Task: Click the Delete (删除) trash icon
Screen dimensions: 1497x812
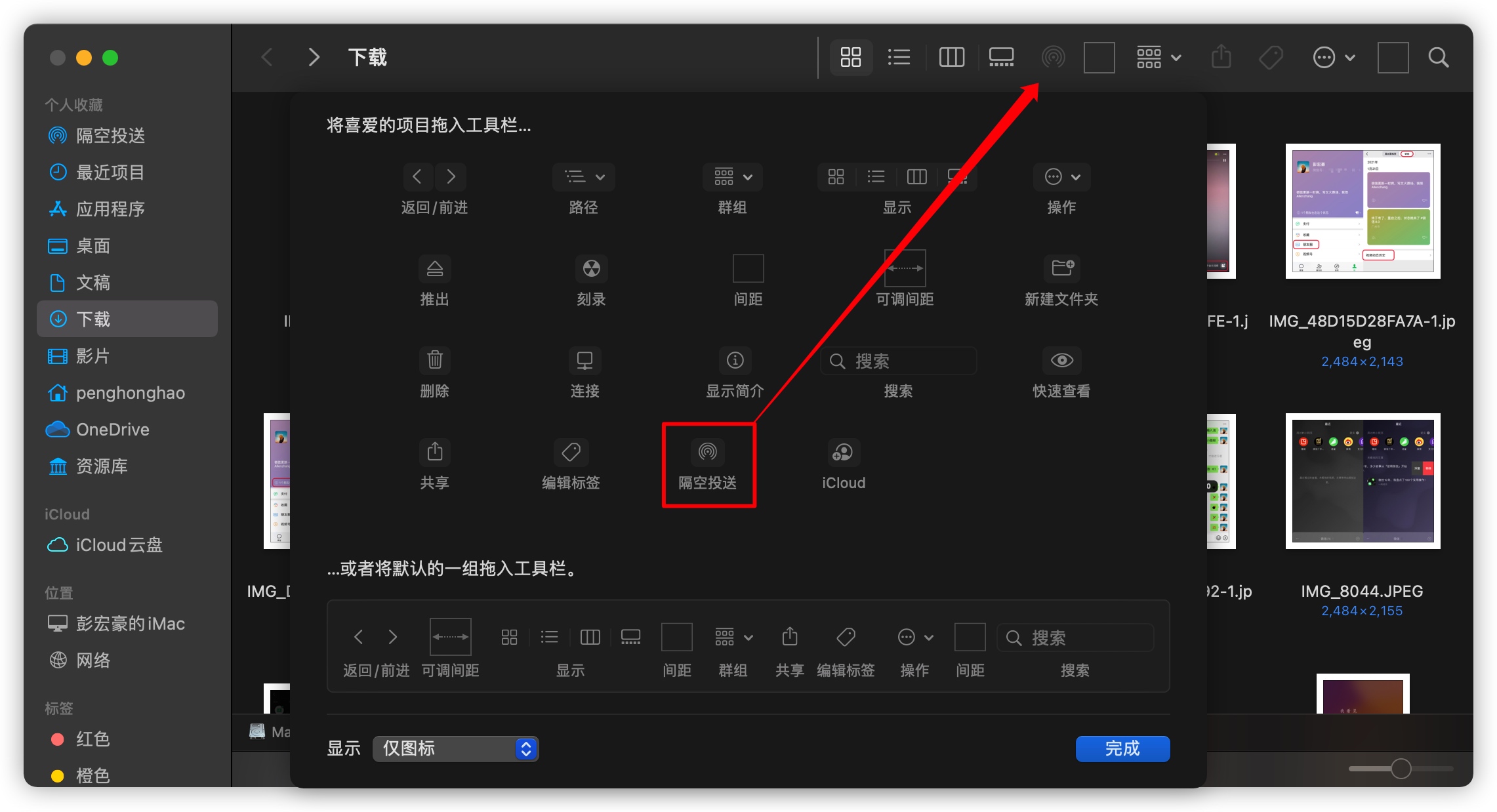Action: pyautogui.click(x=434, y=360)
